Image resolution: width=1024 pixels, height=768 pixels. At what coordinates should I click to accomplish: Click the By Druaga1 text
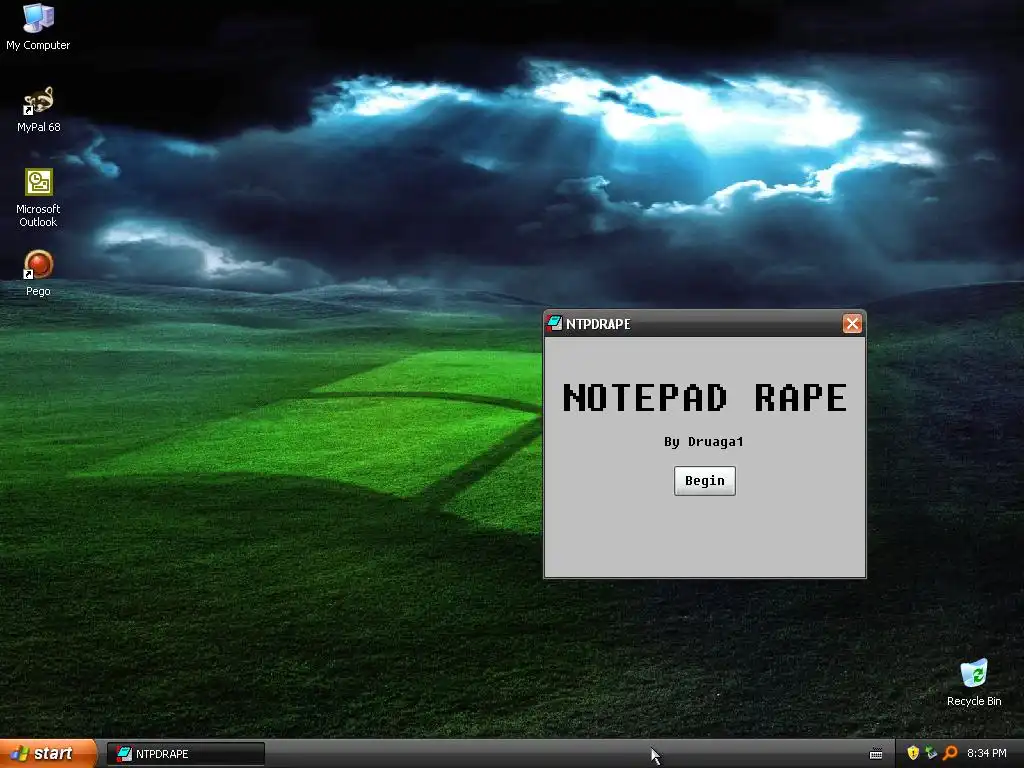pos(704,442)
